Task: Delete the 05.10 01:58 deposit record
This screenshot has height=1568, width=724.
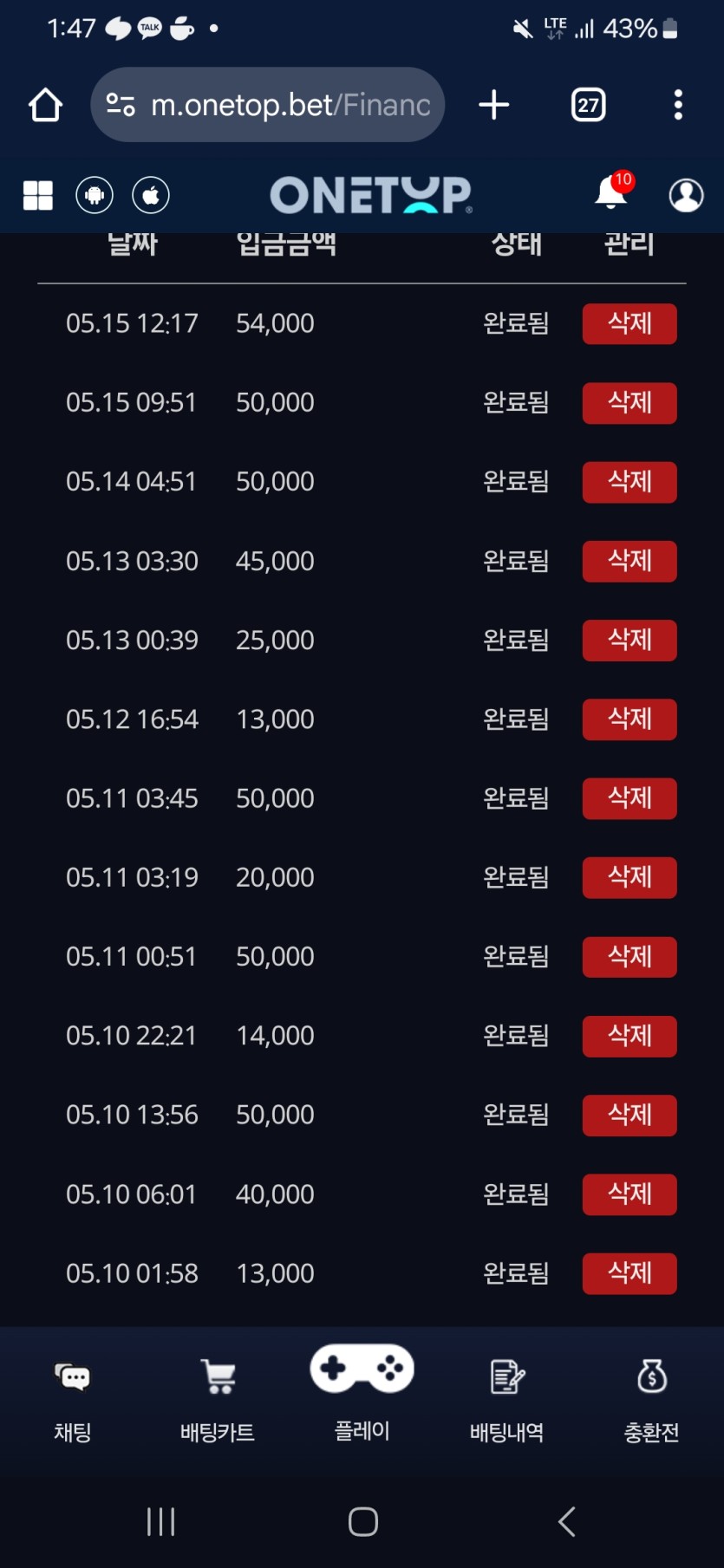Action: pyautogui.click(x=629, y=1273)
